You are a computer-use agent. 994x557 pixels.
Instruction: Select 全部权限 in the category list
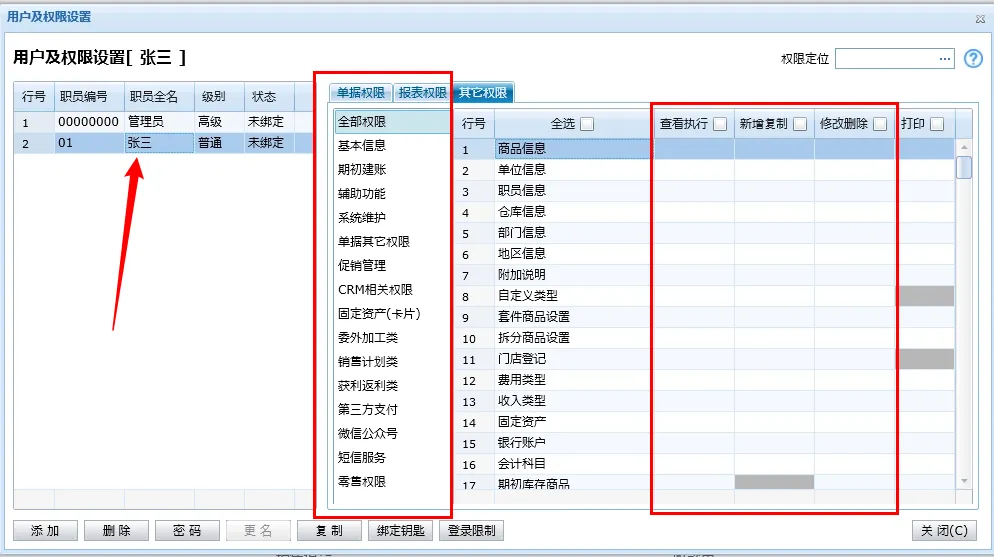pos(392,122)
